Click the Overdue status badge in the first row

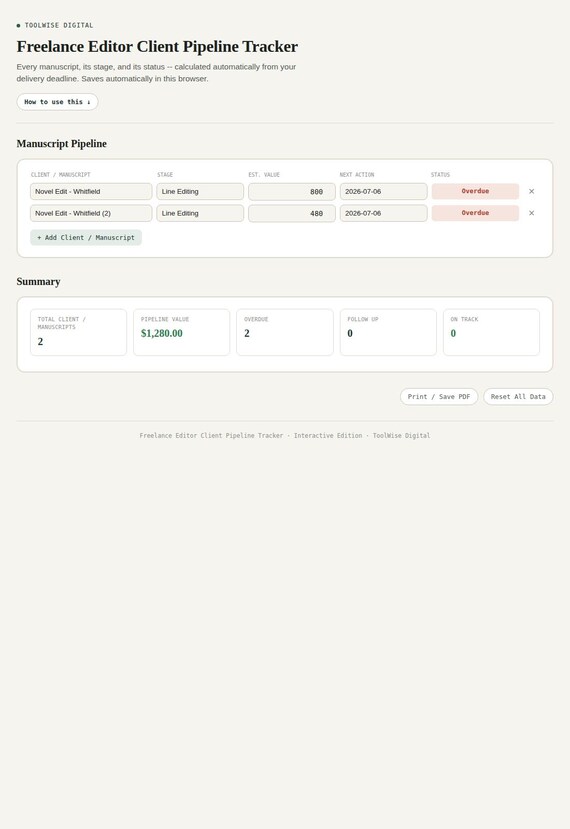[x=475, y=191]
